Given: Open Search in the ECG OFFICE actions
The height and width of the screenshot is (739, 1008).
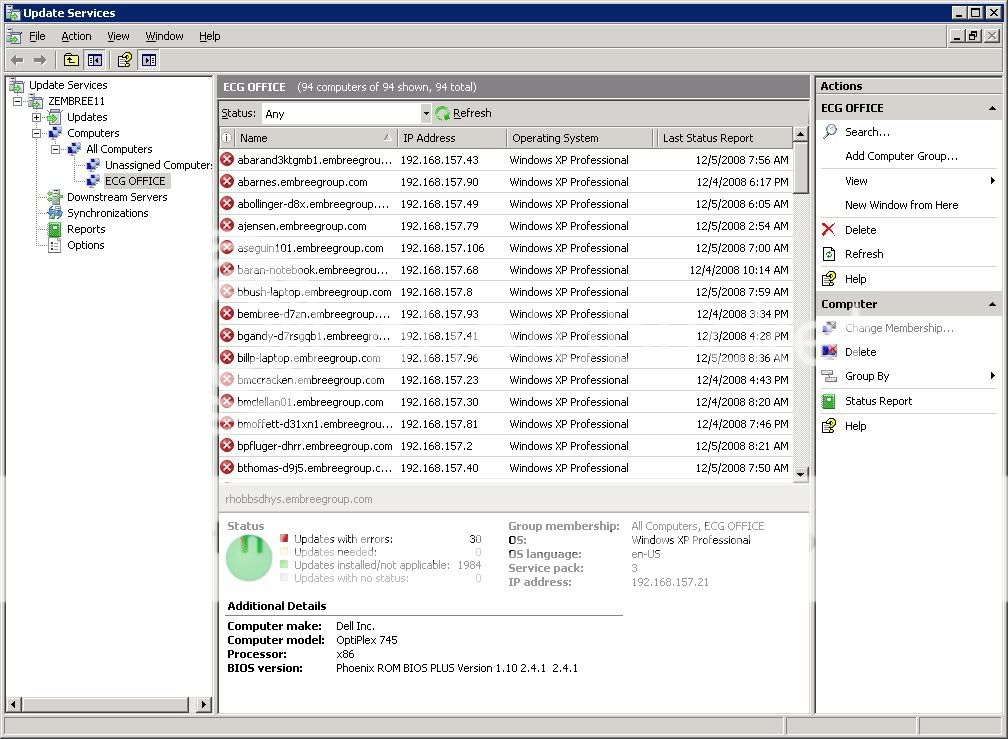Looking at the screenshot, I should (868, 130).
